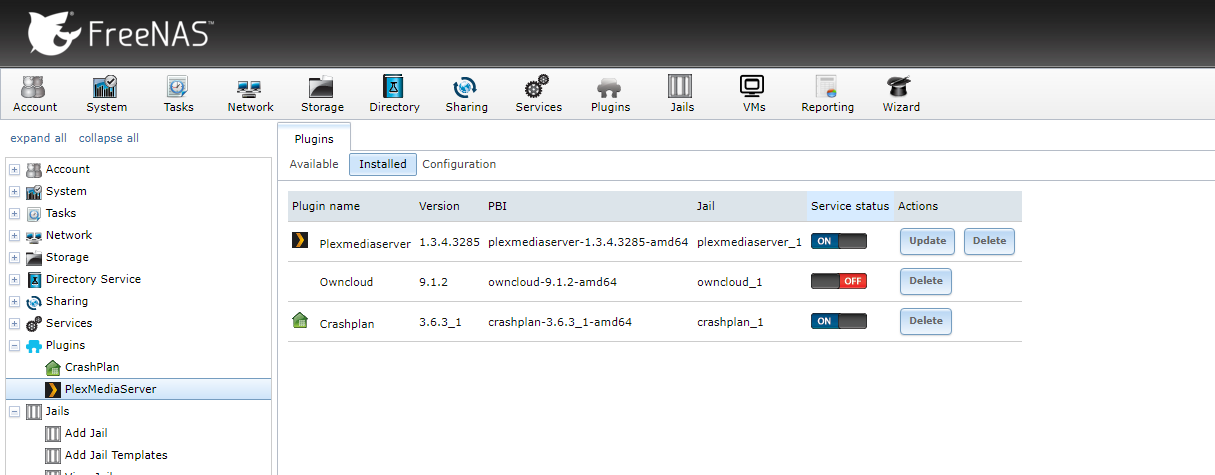This screenshot has width=1215, height=475.
Task: Expand the Tasks tree node
Action: point(15,213)
